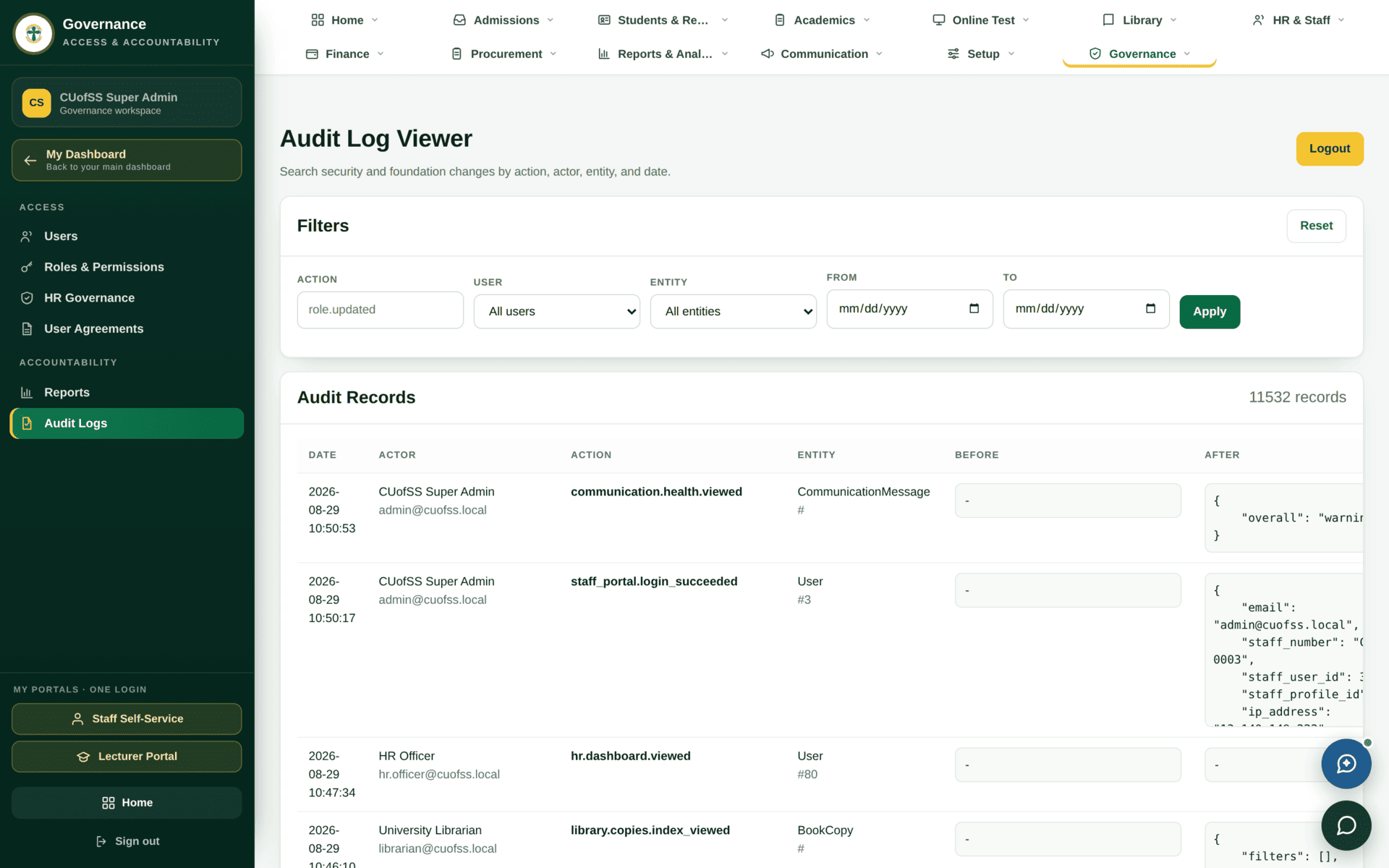Click the graduation cap icon on Lecturer Portal
The height and width of the screenshot is (868, 1389).
click(x=83, y=757)
